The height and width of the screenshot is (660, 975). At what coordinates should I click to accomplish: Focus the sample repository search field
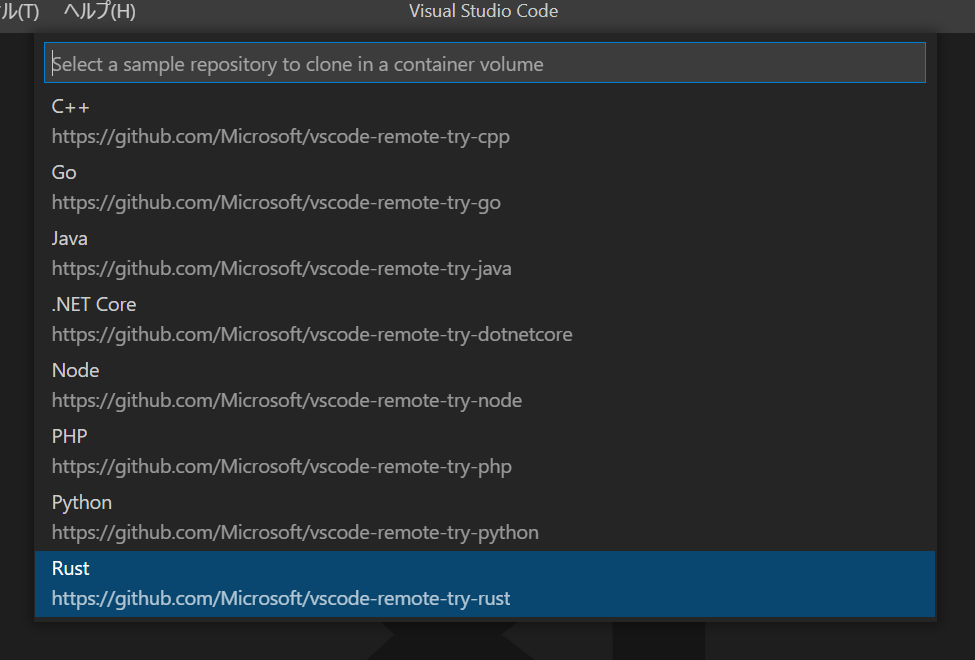click(x=485, y=63)
